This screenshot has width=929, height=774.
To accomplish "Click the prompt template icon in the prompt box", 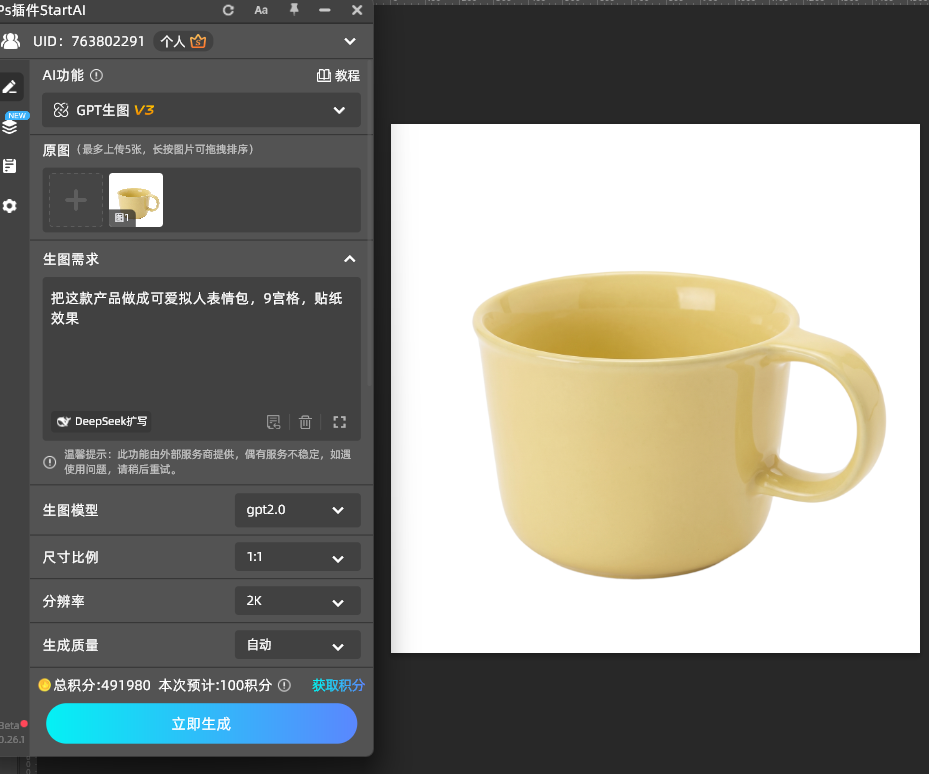I will pyautogui.click(x=273, y=422).
